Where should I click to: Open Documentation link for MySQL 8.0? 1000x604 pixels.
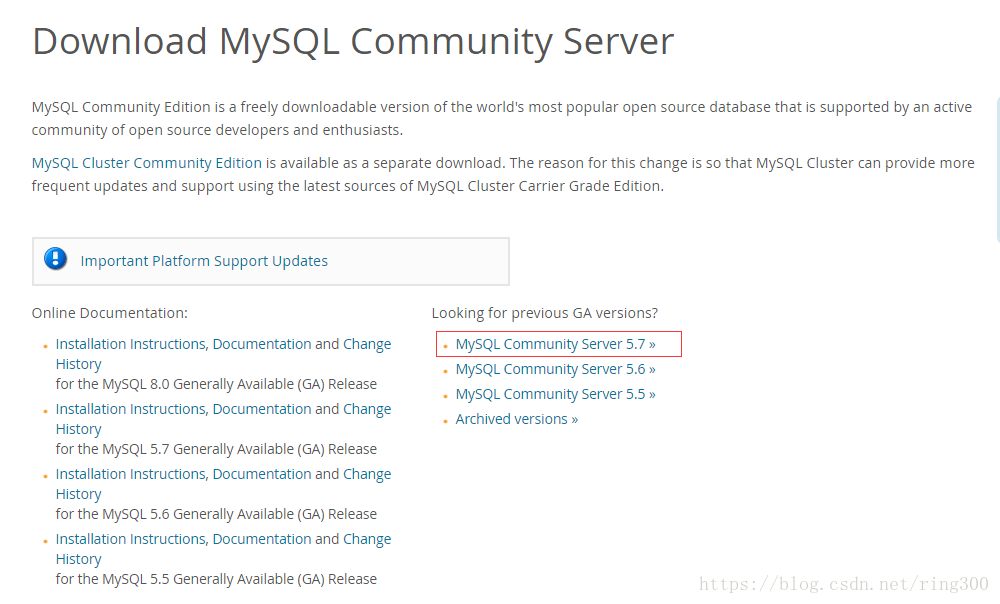(x=262, y=344)
